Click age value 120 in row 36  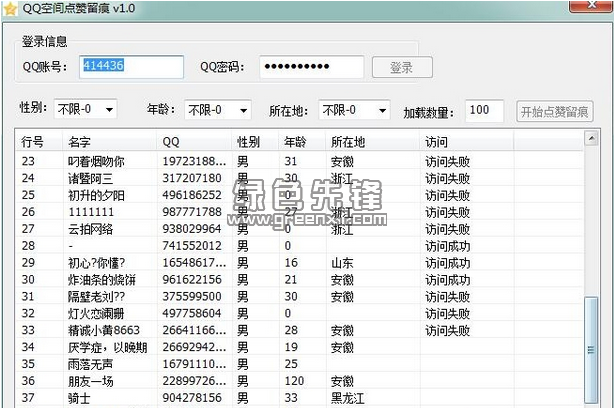click(294, 381)
